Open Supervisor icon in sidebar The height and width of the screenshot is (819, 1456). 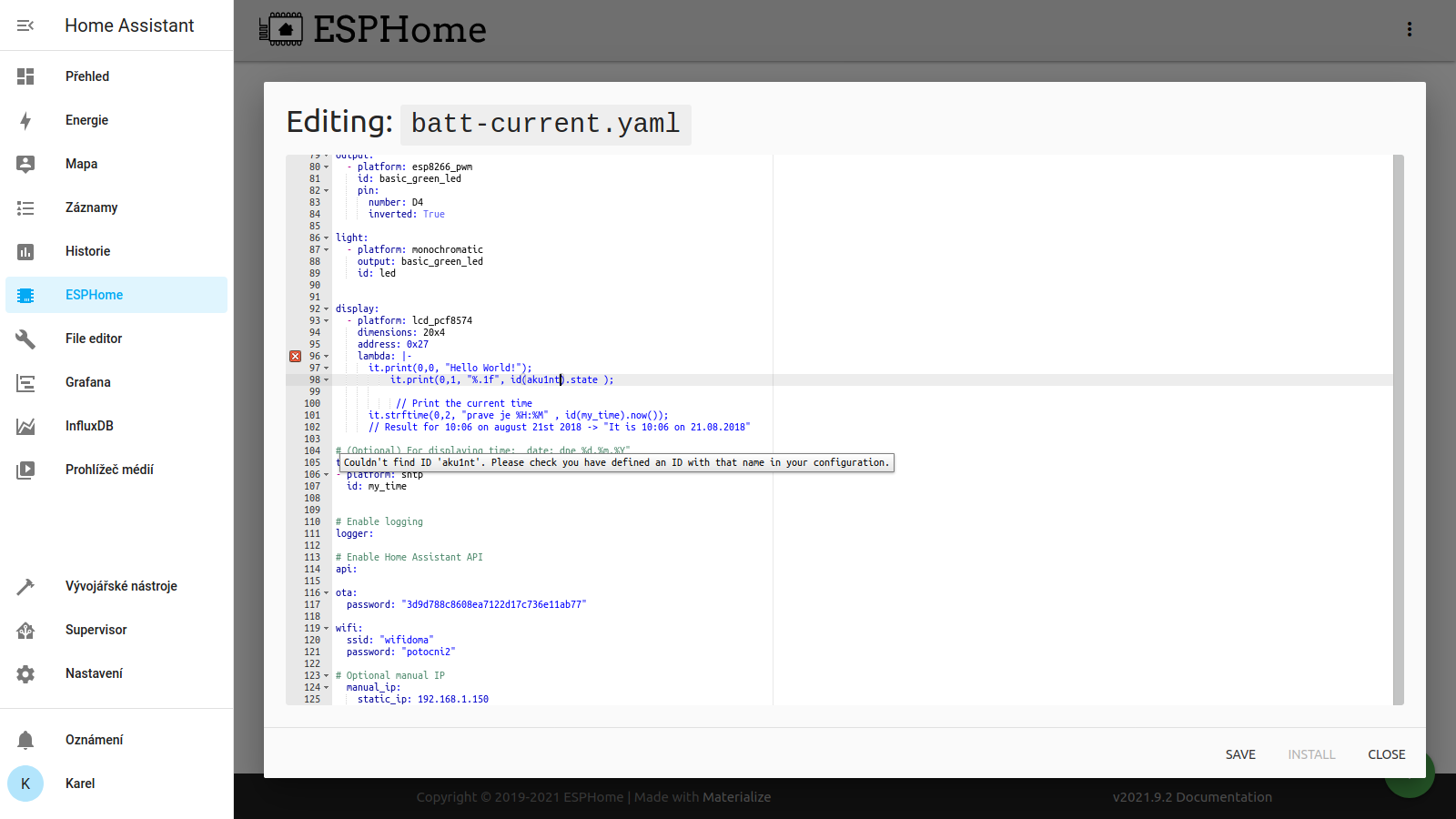coord(25,630)
